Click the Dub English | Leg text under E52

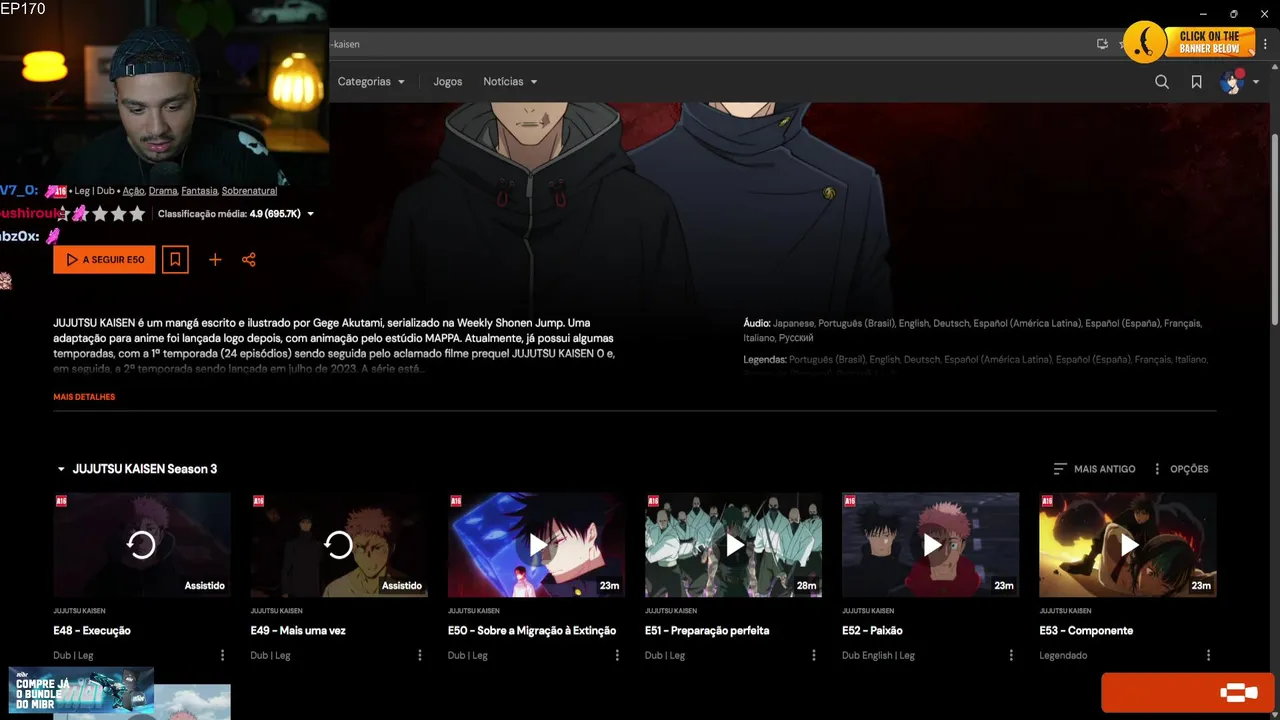[878, 656]
